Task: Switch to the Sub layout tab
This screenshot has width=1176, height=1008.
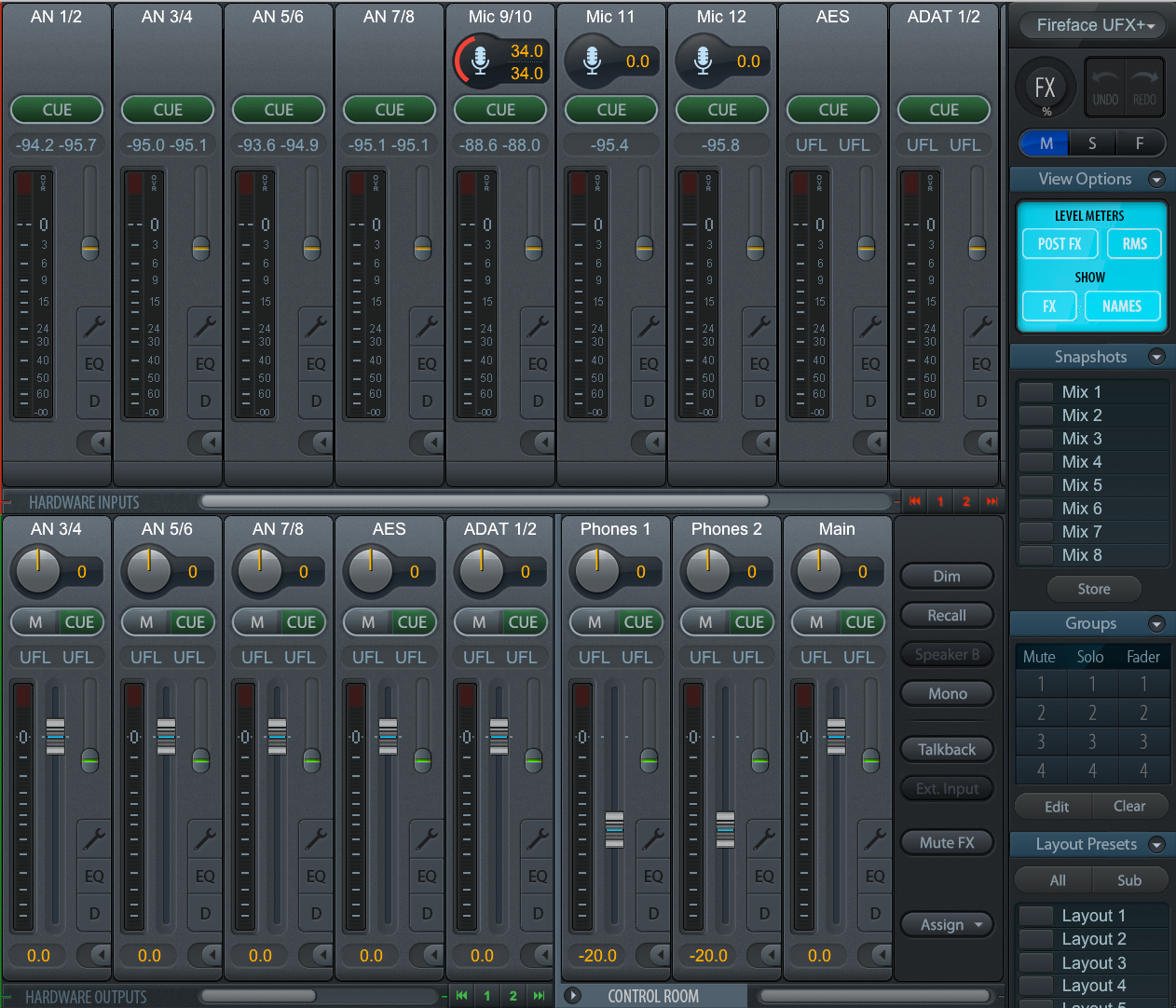Action: pos(1129,879)
